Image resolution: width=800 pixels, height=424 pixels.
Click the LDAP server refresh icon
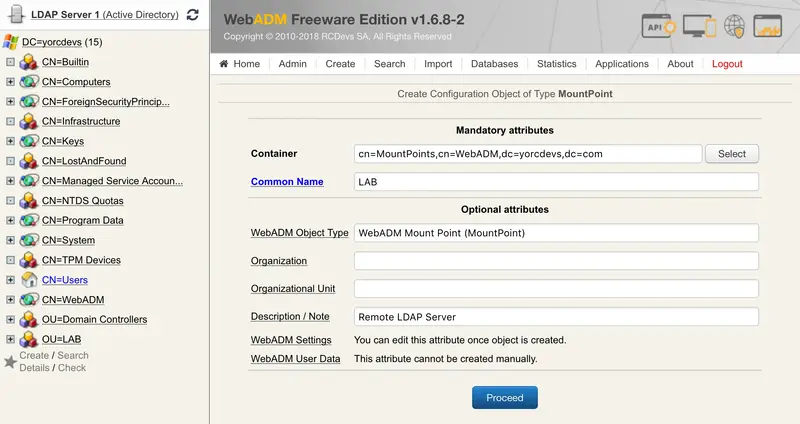pyautogui.click(x=193, y=15)
